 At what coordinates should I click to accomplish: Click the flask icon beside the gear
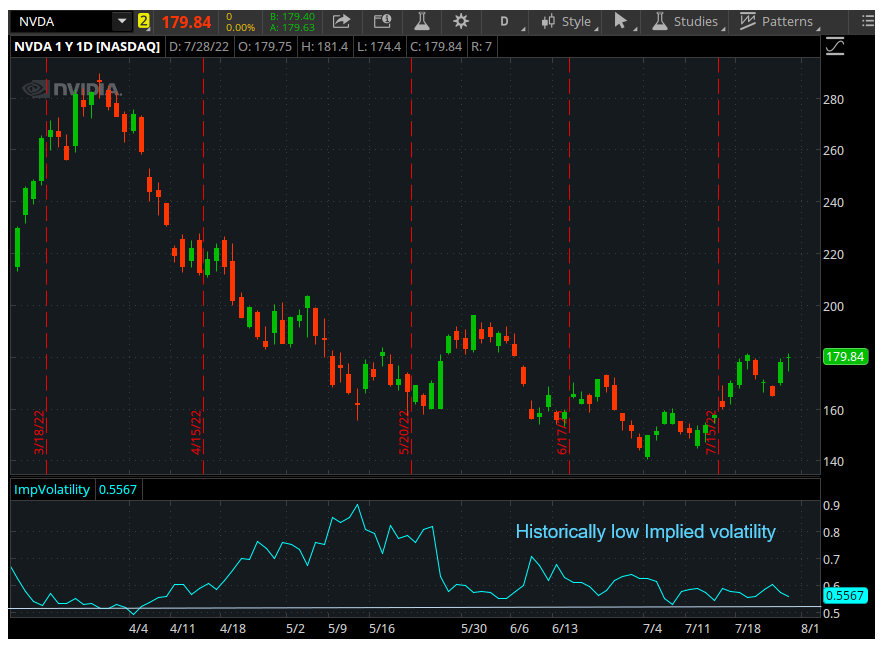click(422, 22)
